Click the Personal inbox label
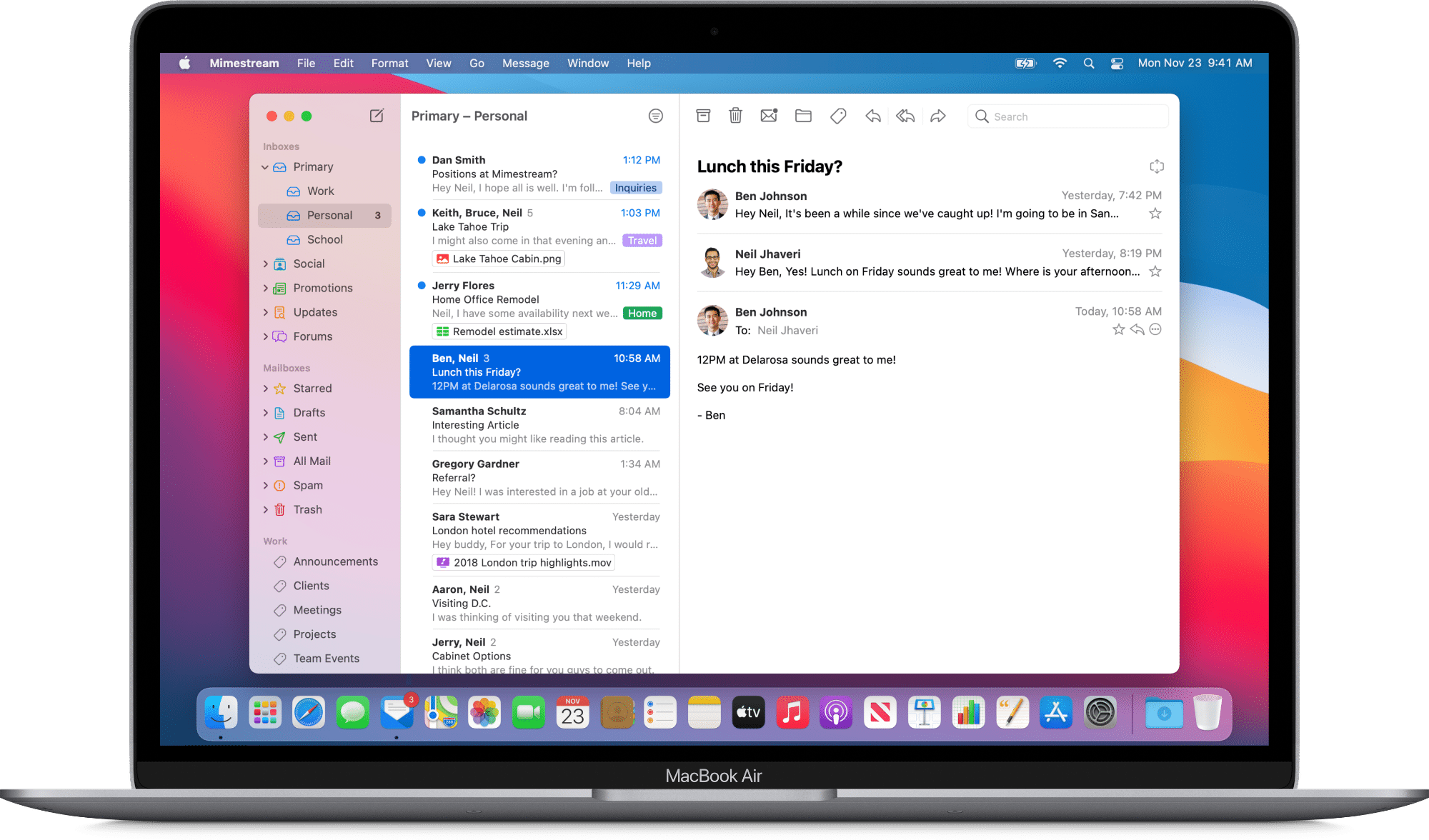 click(330, 215)
